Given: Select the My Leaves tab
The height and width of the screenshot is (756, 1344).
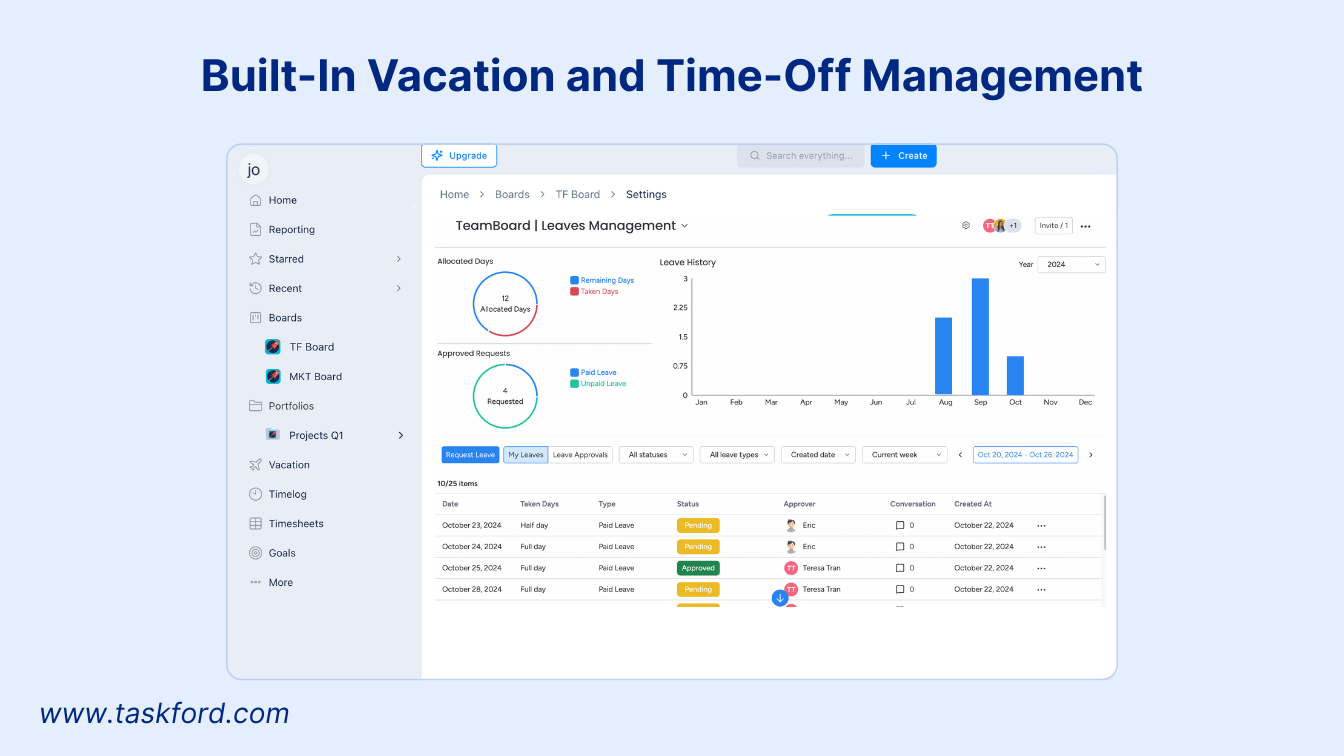Looking at the screenshot, I should coord(525,455).
